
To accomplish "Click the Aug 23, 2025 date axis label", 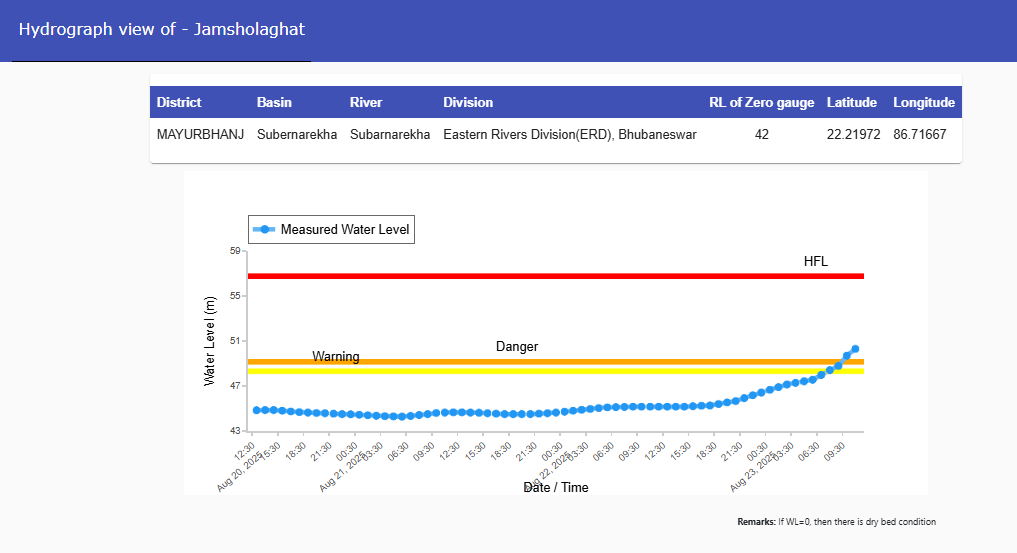I will (x=752, y=472).
